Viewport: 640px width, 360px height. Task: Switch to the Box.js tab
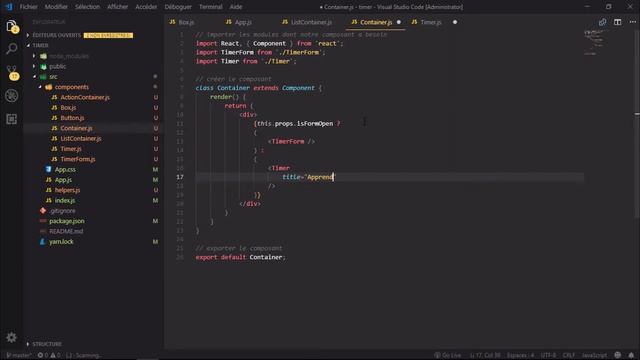point(186,22)
